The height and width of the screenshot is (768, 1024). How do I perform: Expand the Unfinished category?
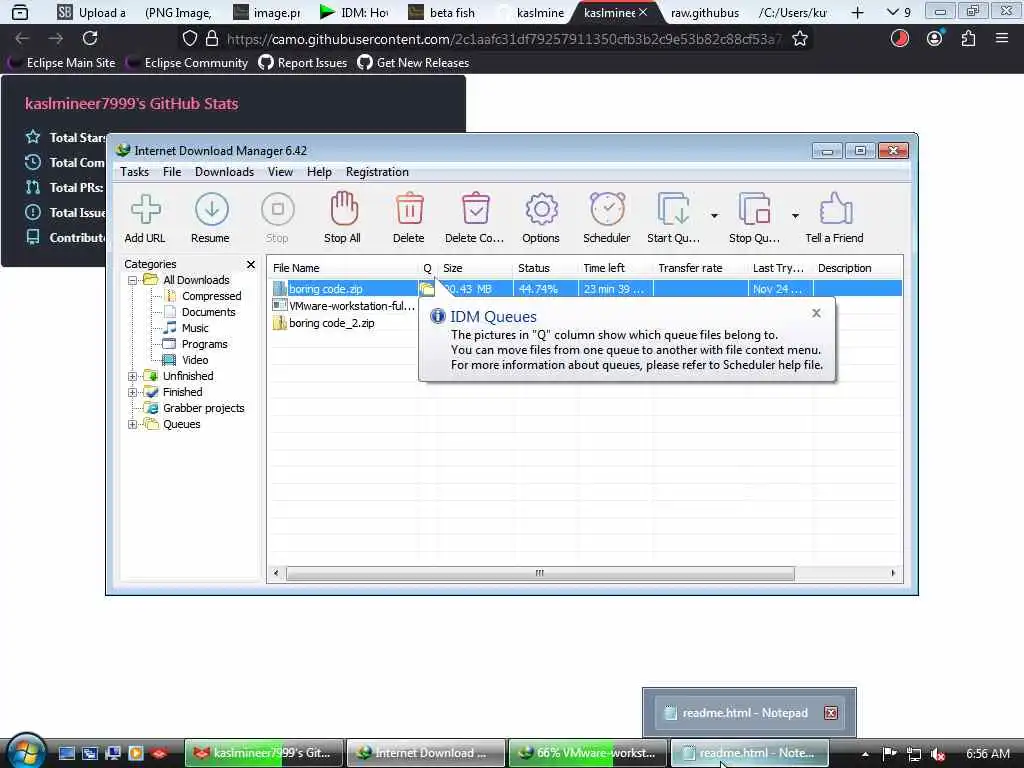click(133, 376)
